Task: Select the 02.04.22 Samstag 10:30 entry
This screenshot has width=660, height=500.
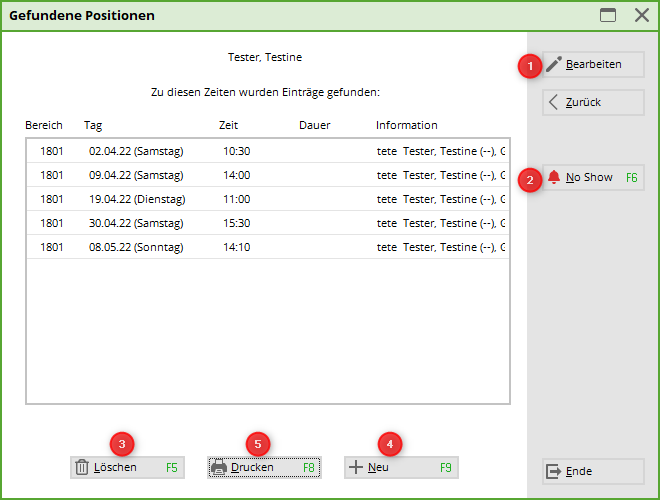Action: [267, 151]
